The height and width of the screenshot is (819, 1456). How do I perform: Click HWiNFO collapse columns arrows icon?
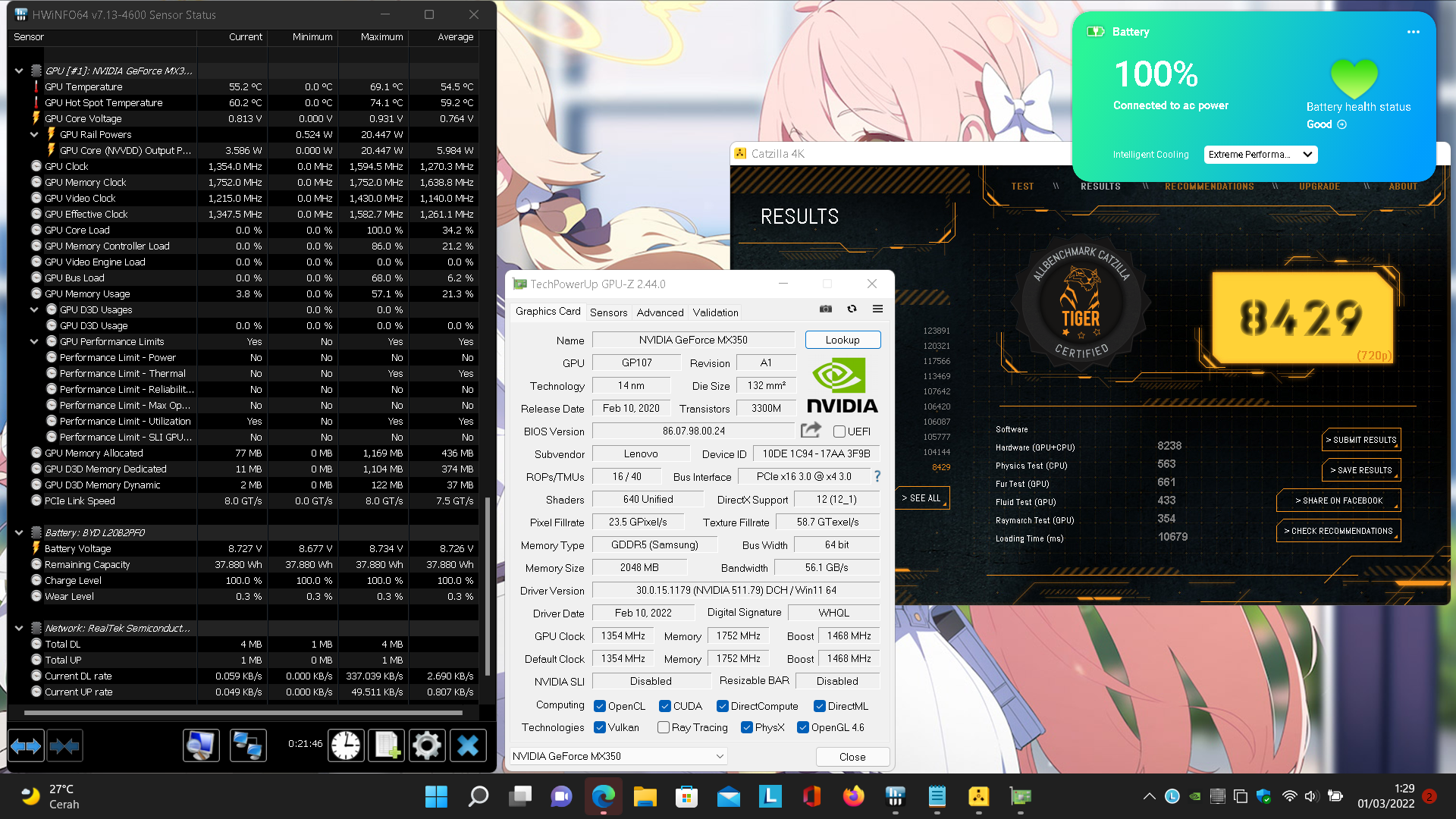click(64, 746)
